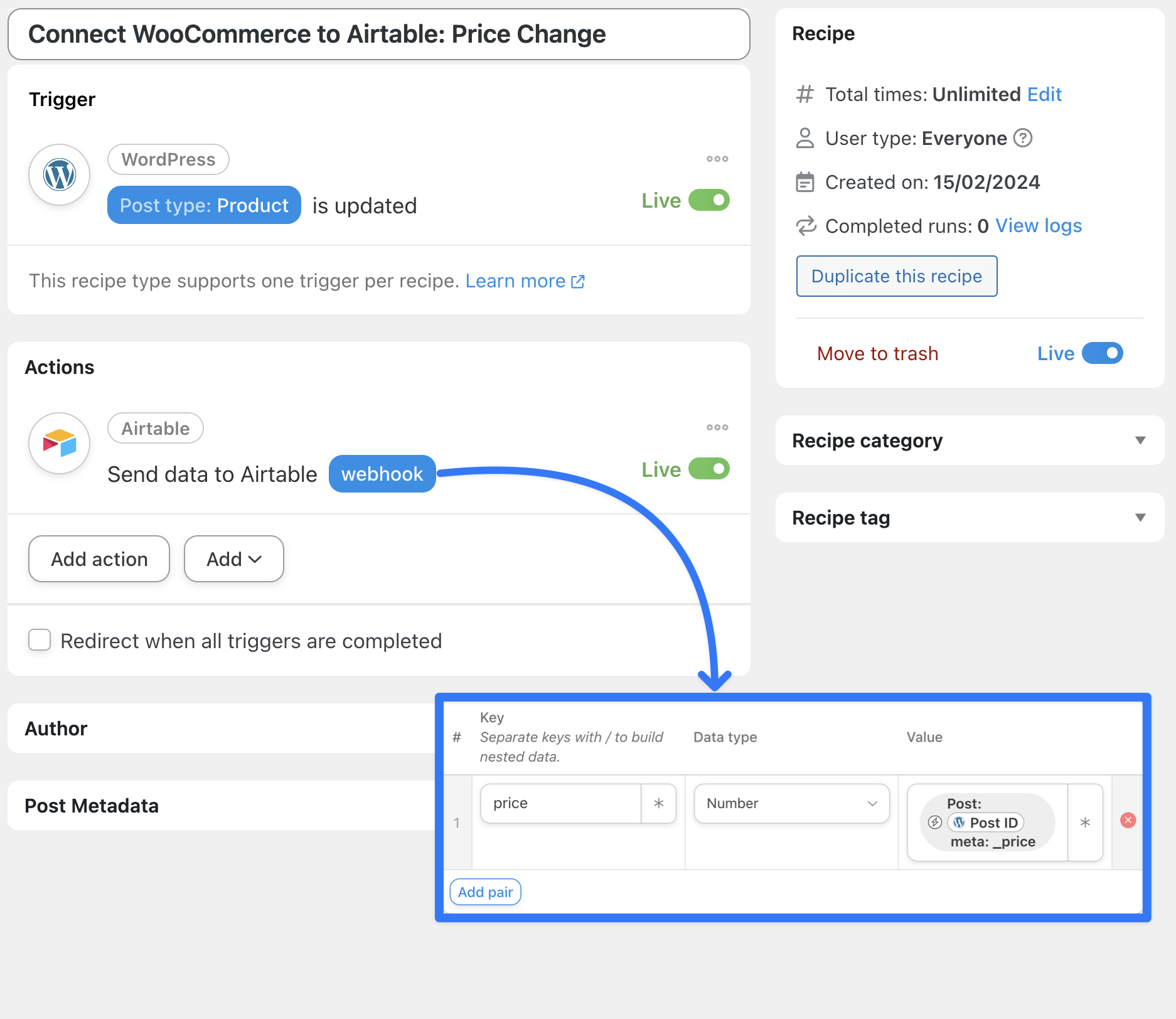Open the trigger's three-dot options menu
This screenshot has height=1019, width=1176.
point(717,159)
